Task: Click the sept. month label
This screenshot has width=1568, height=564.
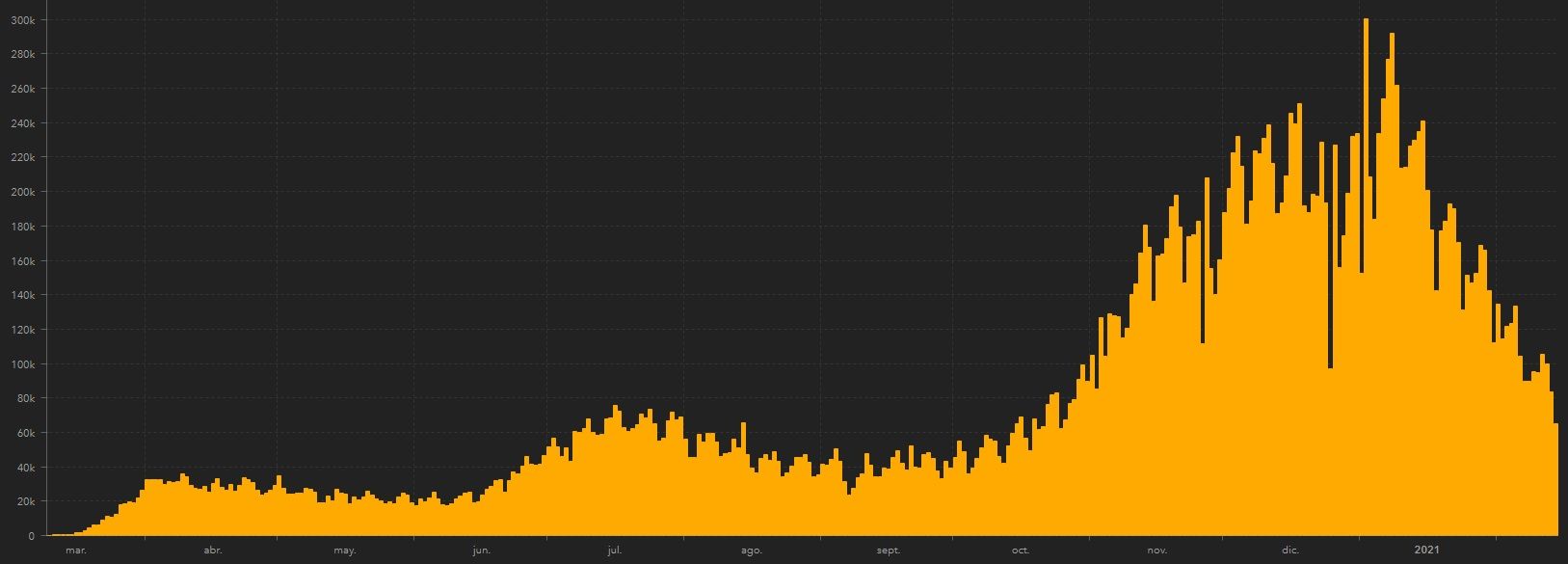Action: pyautogui.click(x=889, y=551)
